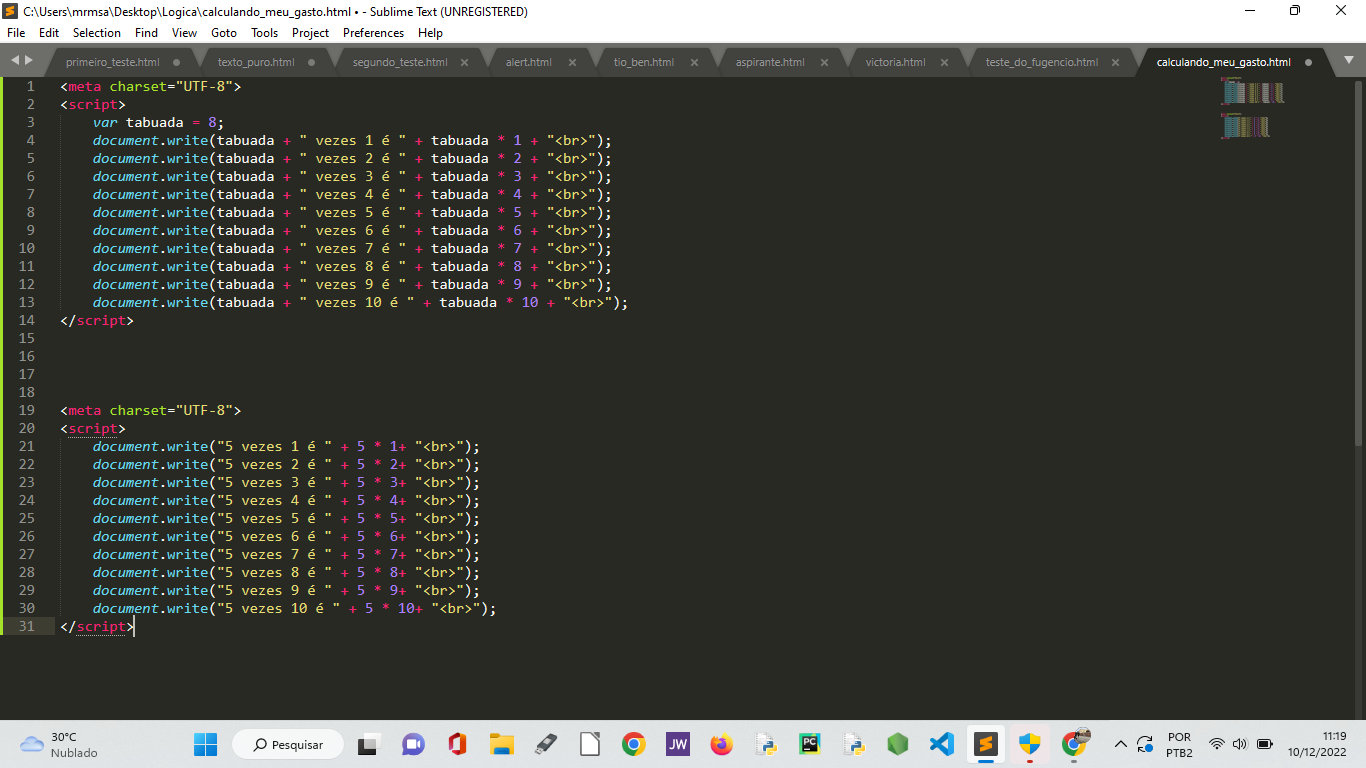1366x768 pixels.
Task: Open File Explorer from the taskbar
Action: (x=501, y=744)
